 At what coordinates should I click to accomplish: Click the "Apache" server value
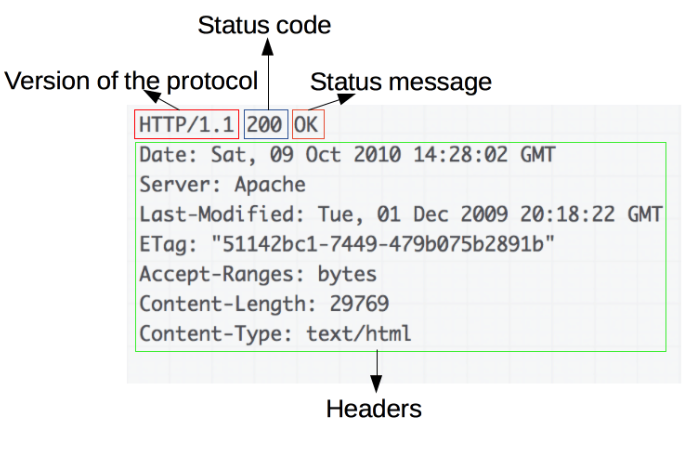(x=270, y=185)
